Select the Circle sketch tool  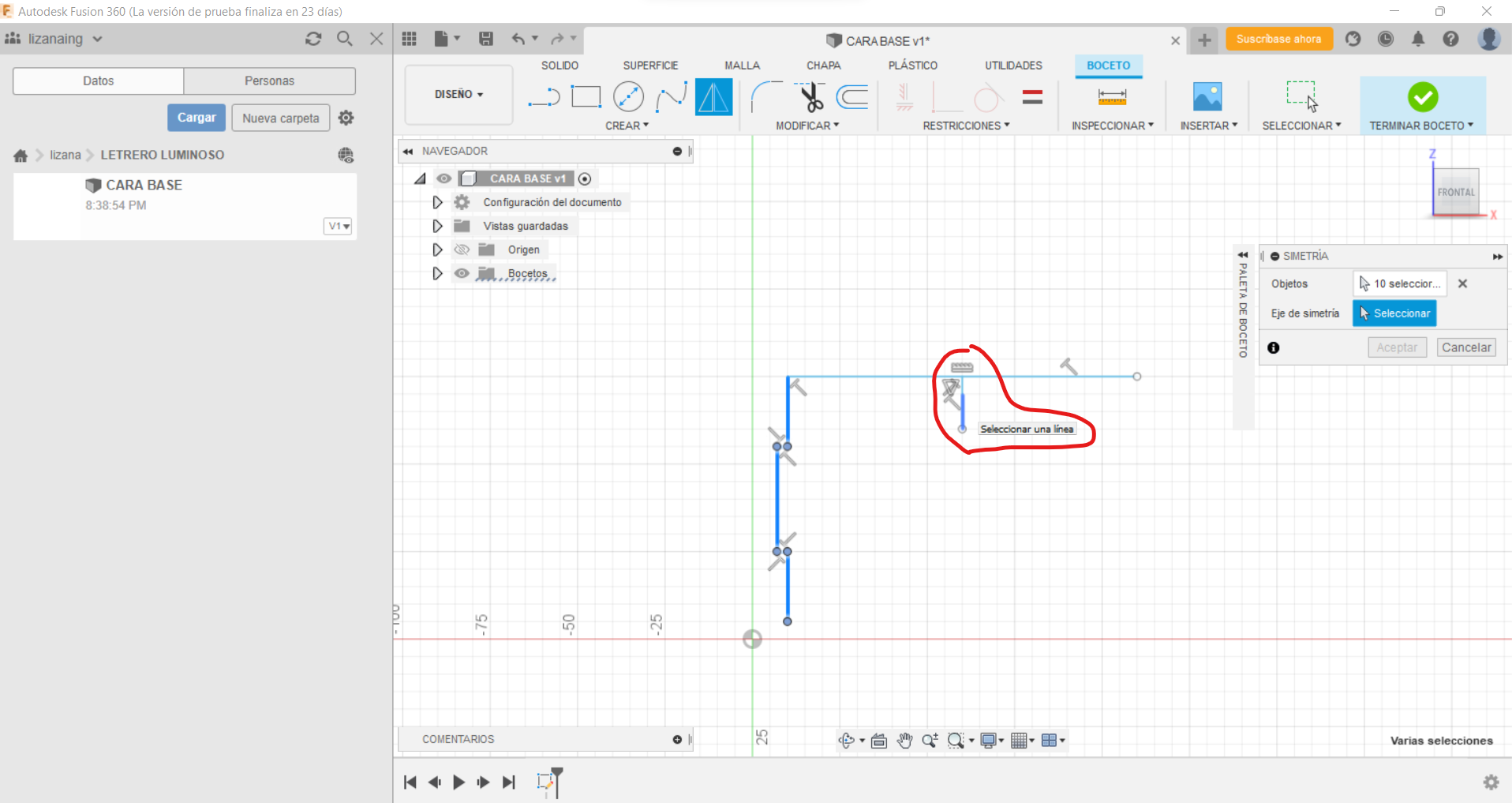(628, 97)
